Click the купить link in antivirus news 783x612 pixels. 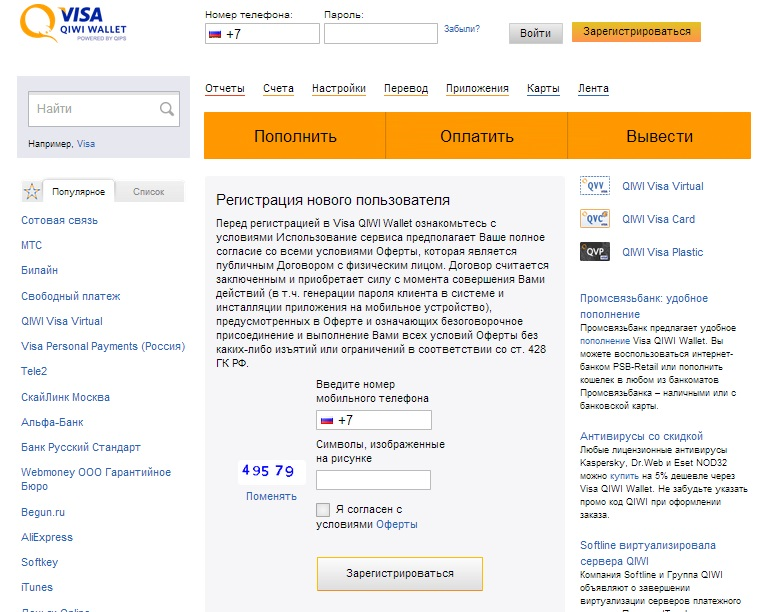click(624, 476)
